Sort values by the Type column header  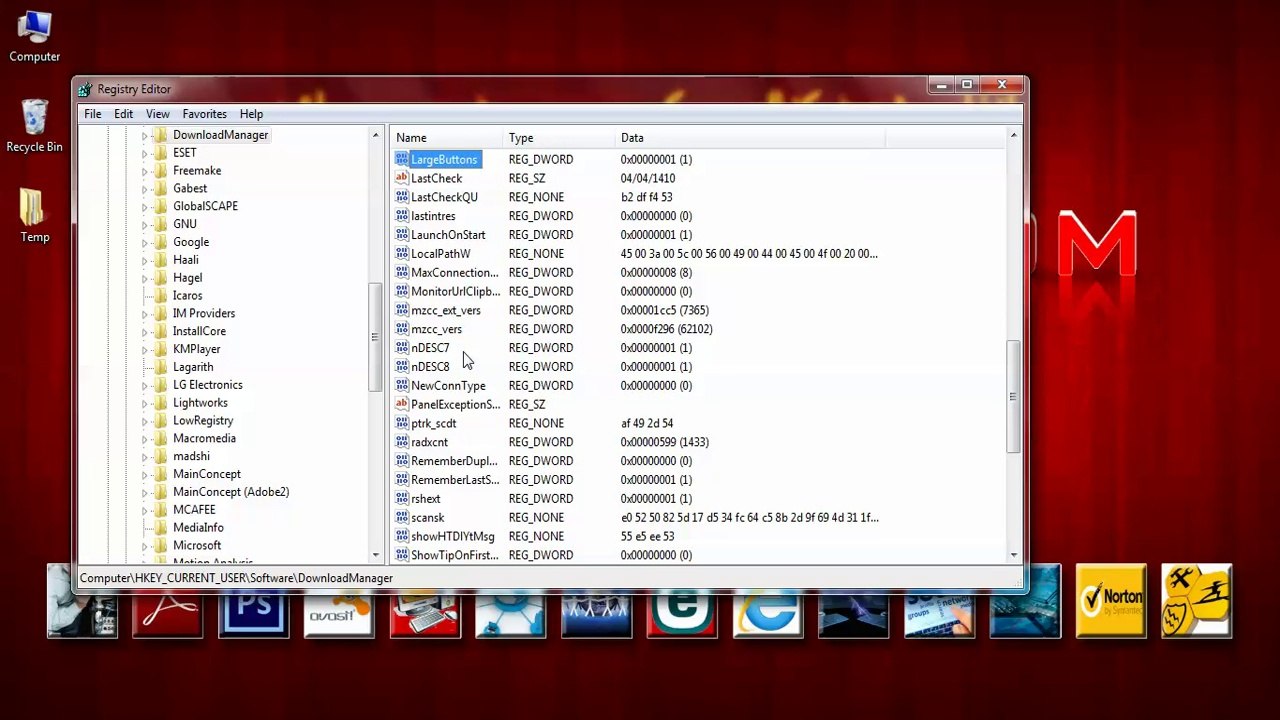click(559, 138)
